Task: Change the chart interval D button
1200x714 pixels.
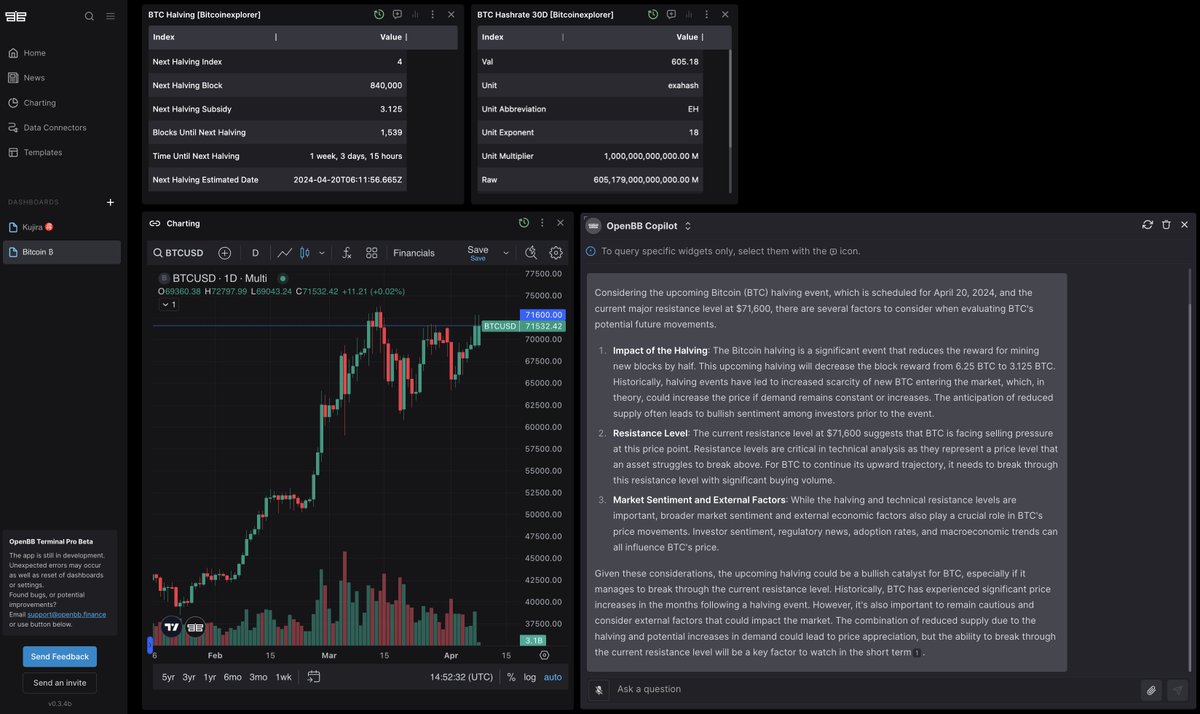Action: (255, 253)
